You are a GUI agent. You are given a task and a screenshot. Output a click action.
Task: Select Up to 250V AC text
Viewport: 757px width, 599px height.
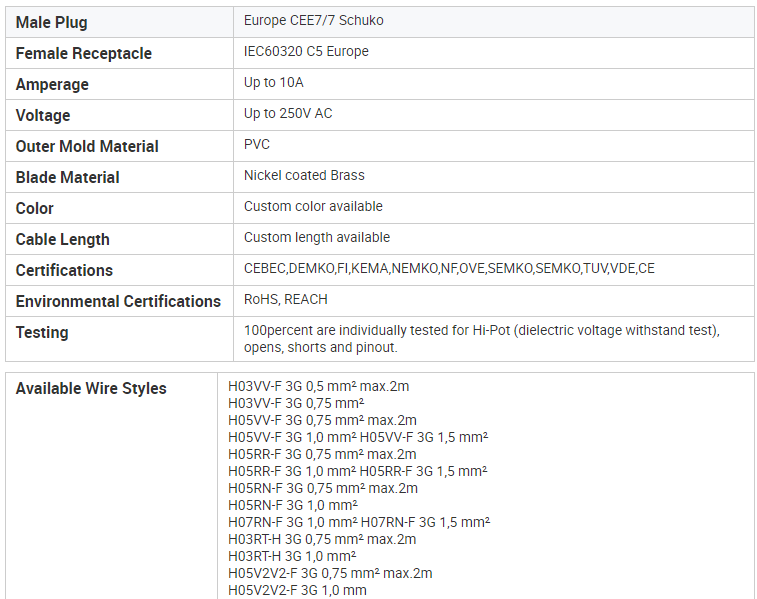pyautogui.click(x=288, y=113)
